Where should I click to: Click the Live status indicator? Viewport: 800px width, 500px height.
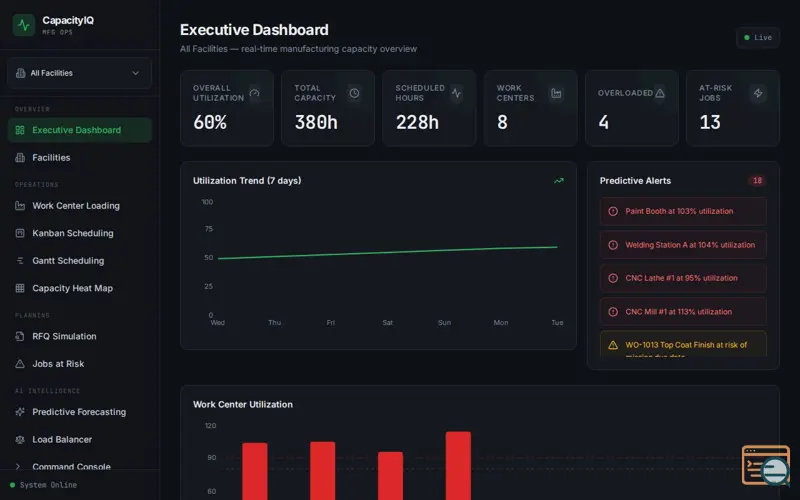click(758, 37)
